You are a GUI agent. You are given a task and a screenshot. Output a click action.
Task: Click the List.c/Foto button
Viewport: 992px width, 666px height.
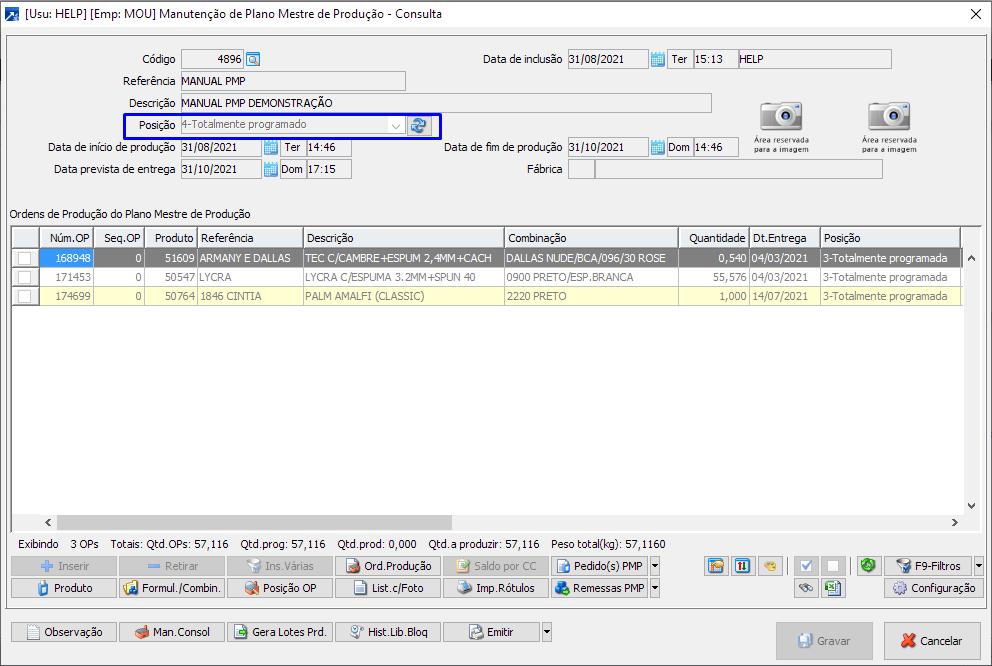388,588
